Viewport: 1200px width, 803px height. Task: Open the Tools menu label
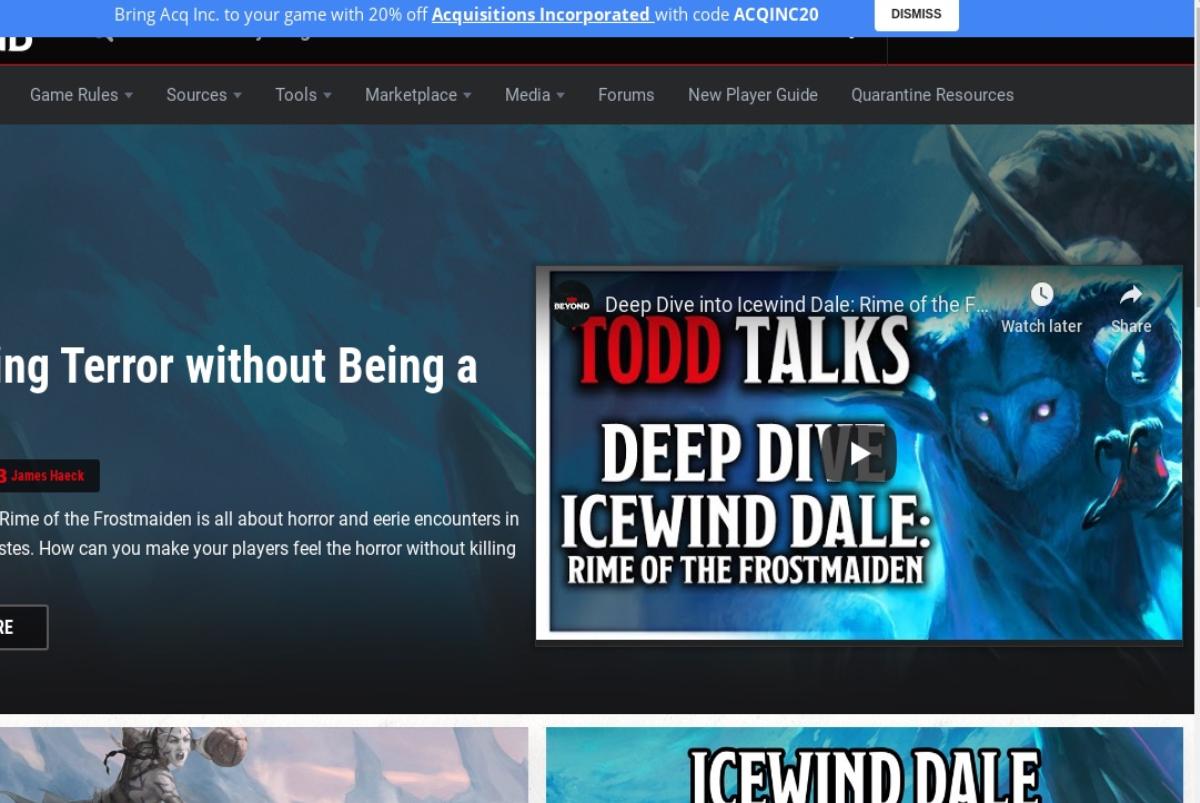click(x=296, y=95)
